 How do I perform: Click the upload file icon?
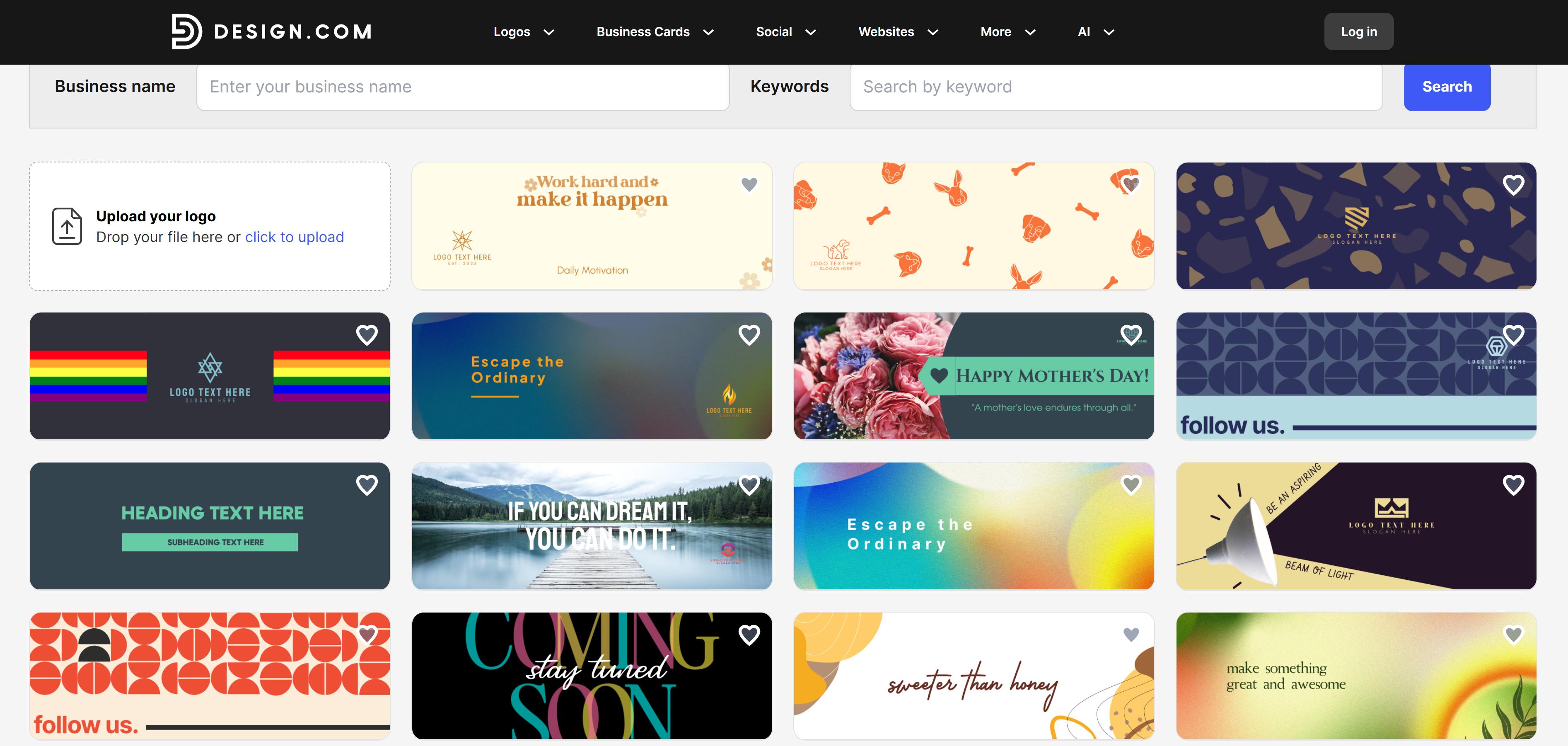pos(67,227)
